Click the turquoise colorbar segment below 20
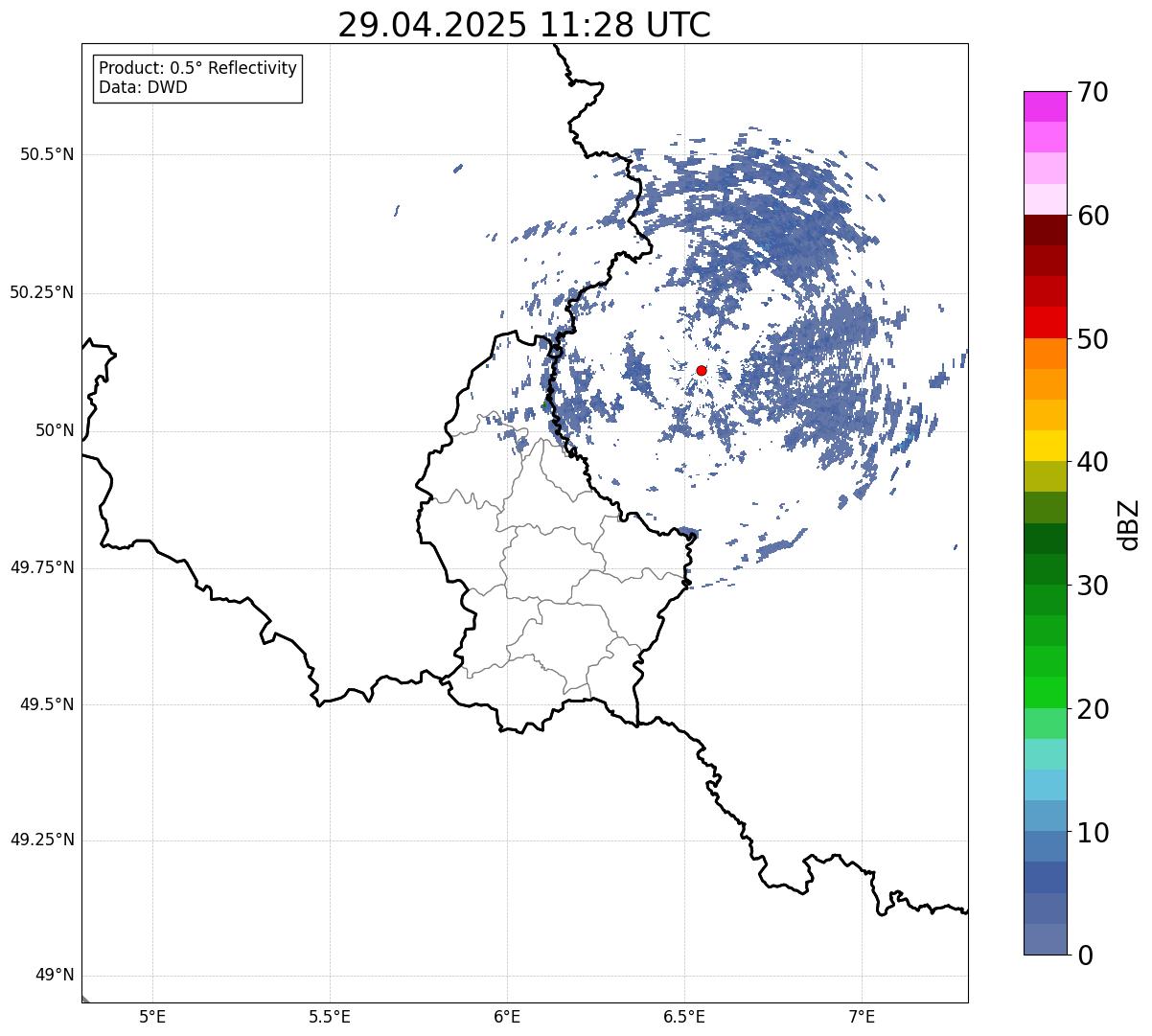Viewport: 1152px width, 1036px height. (x=1046, y=754)
